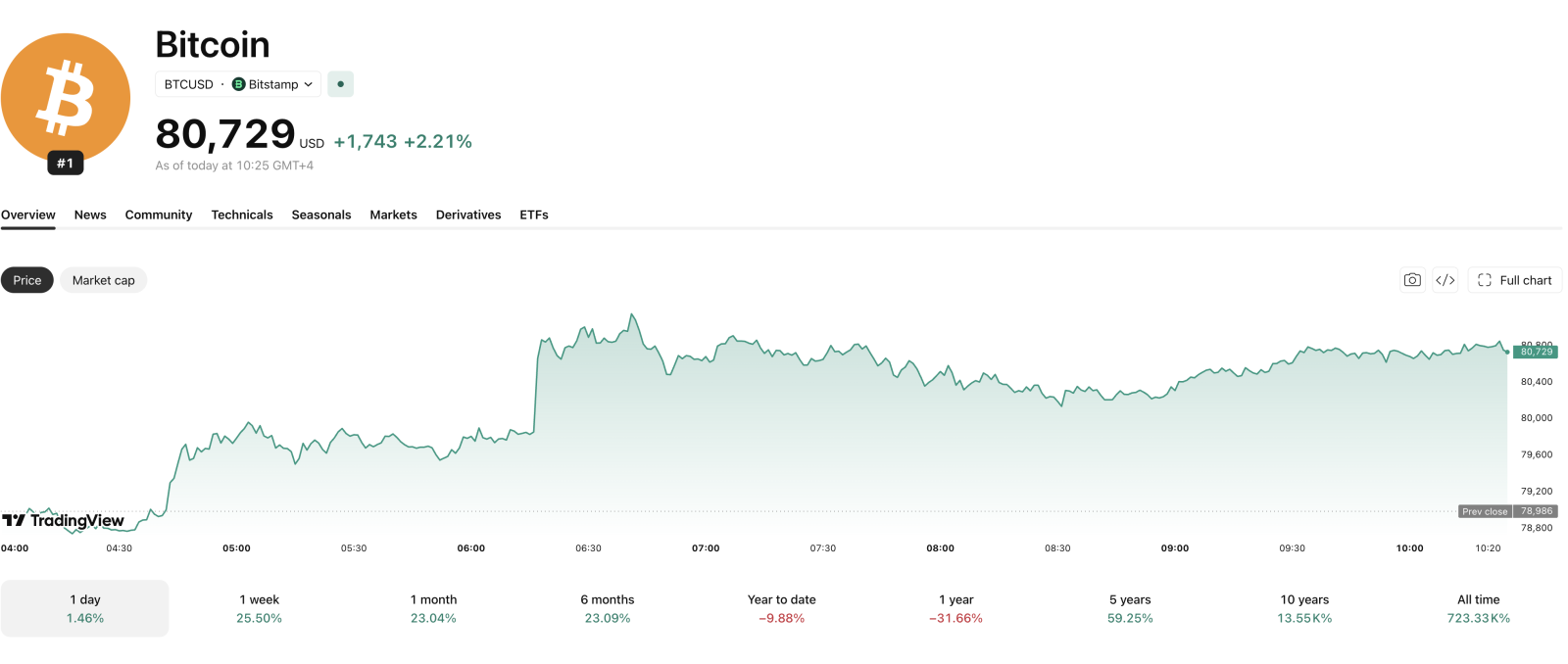The height and width of the screenshot is (664, 1568).
Task: Click the orange Bitcoin logo
Action: 66,98
